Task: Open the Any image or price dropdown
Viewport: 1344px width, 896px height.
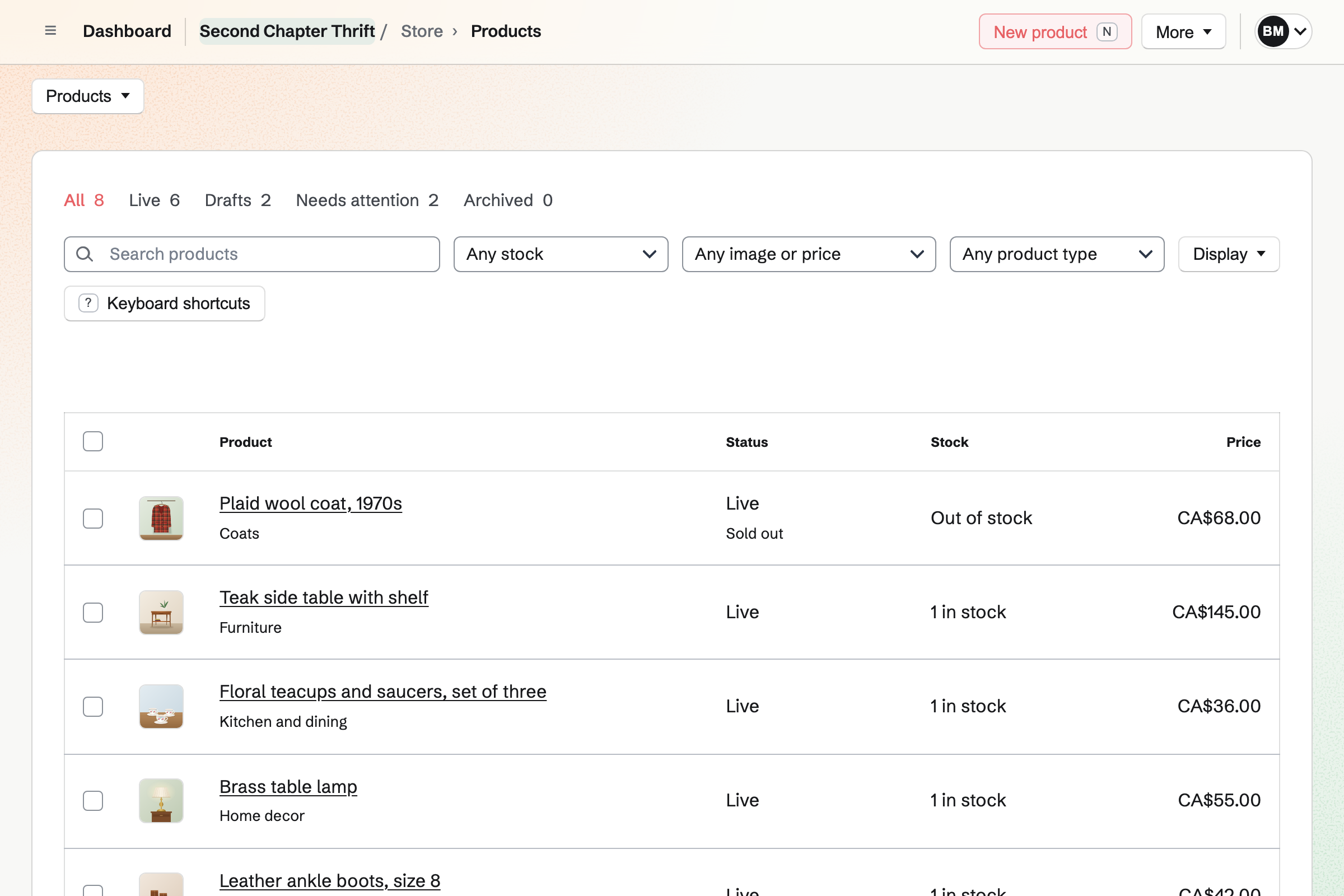Action: tap(809, 254)
